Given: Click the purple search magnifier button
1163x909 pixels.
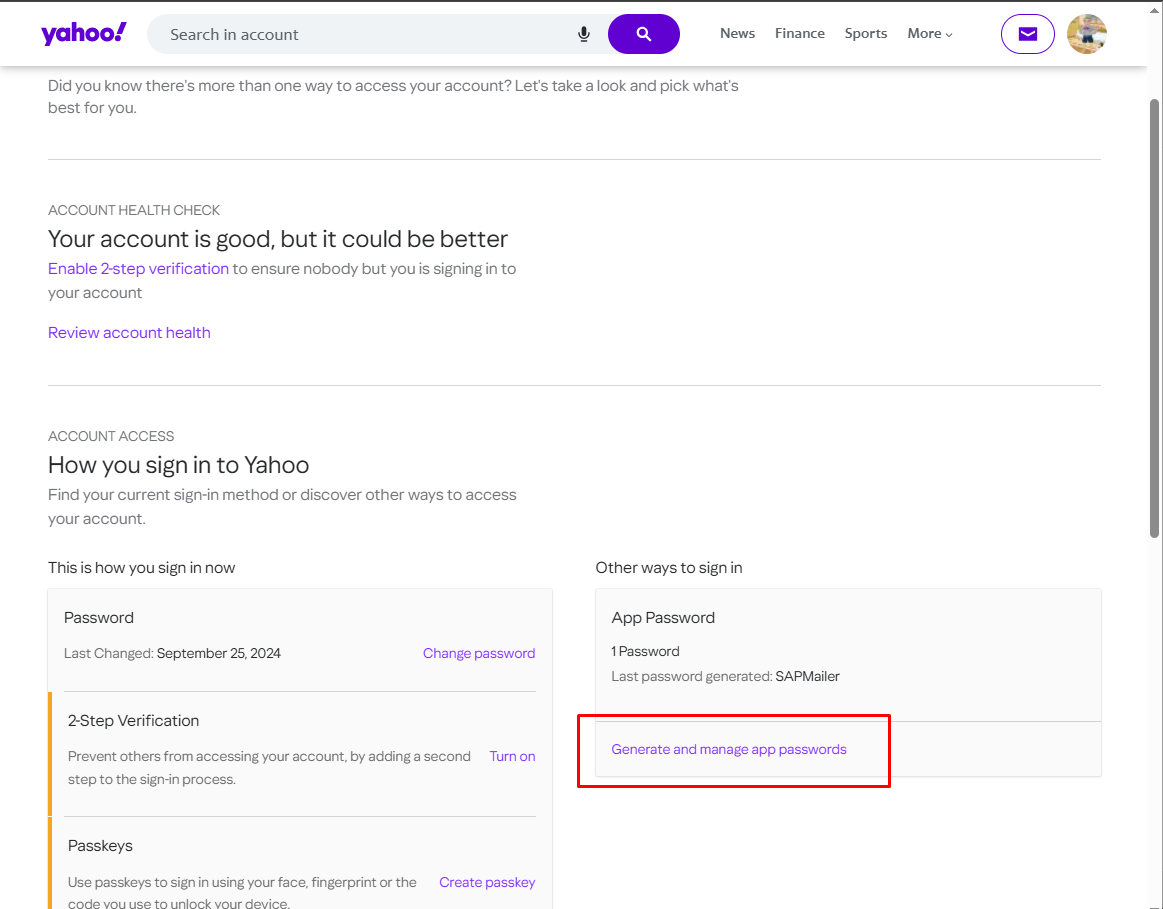Looking at the screenshot, I should [644, 34].
